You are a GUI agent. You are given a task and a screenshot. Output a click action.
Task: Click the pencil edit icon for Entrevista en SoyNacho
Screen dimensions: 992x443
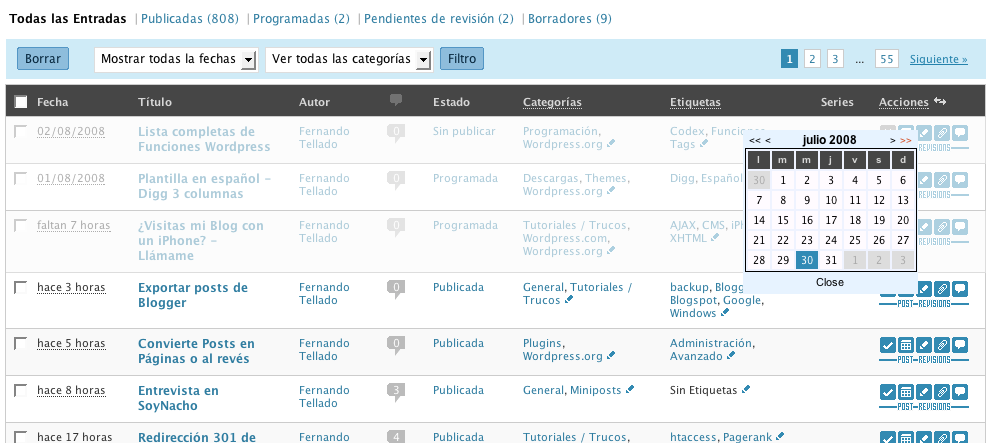923,391
